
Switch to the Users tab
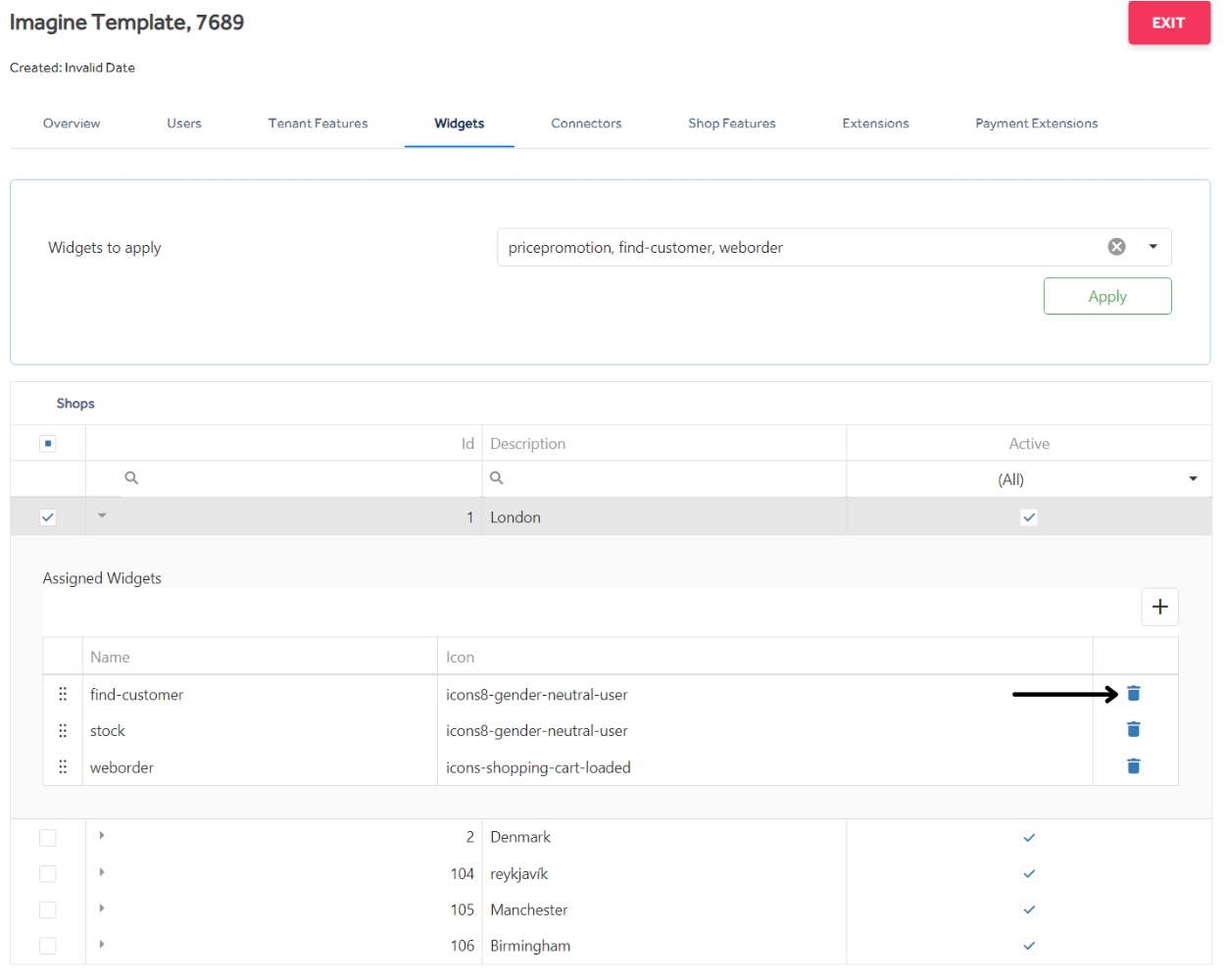[x=184, y=123]
